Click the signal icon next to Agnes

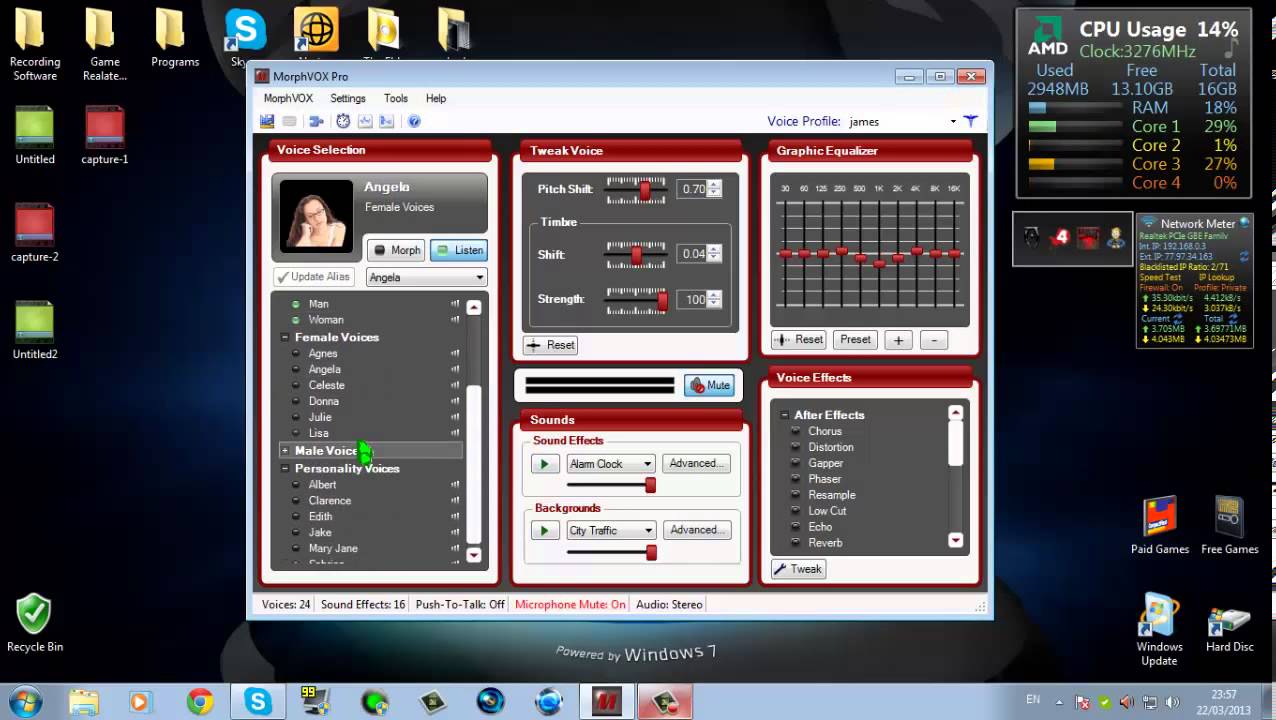(x=455, y=353)
